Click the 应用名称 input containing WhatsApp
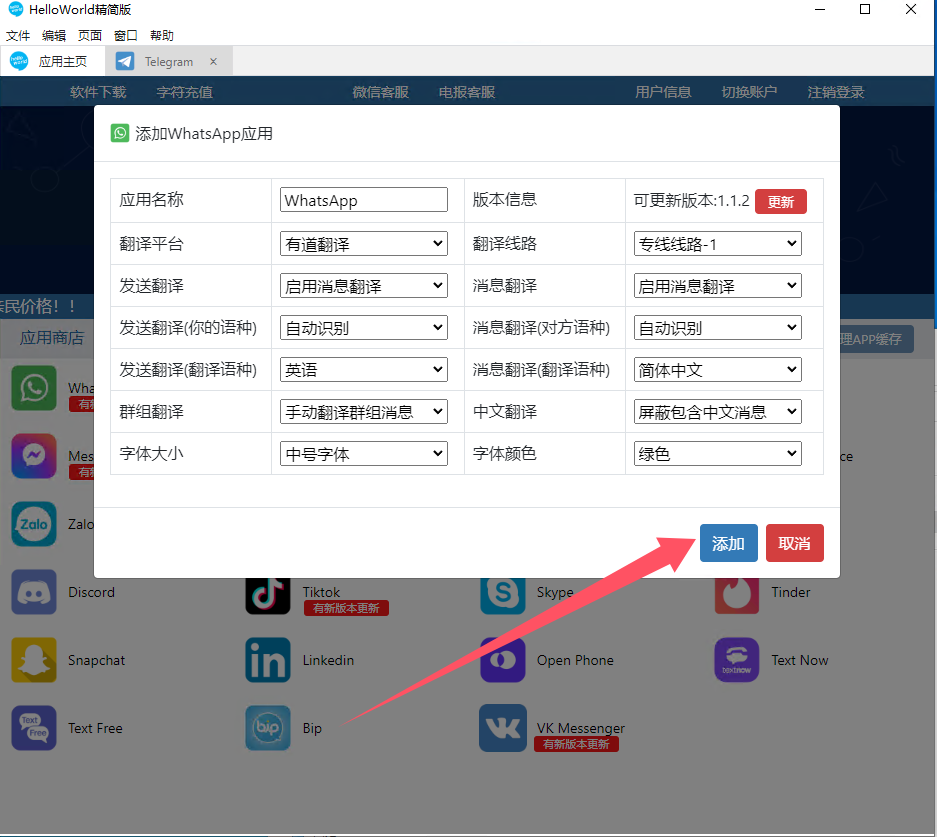The height and width of the screenshot is (837, 937). click(363, 200)
